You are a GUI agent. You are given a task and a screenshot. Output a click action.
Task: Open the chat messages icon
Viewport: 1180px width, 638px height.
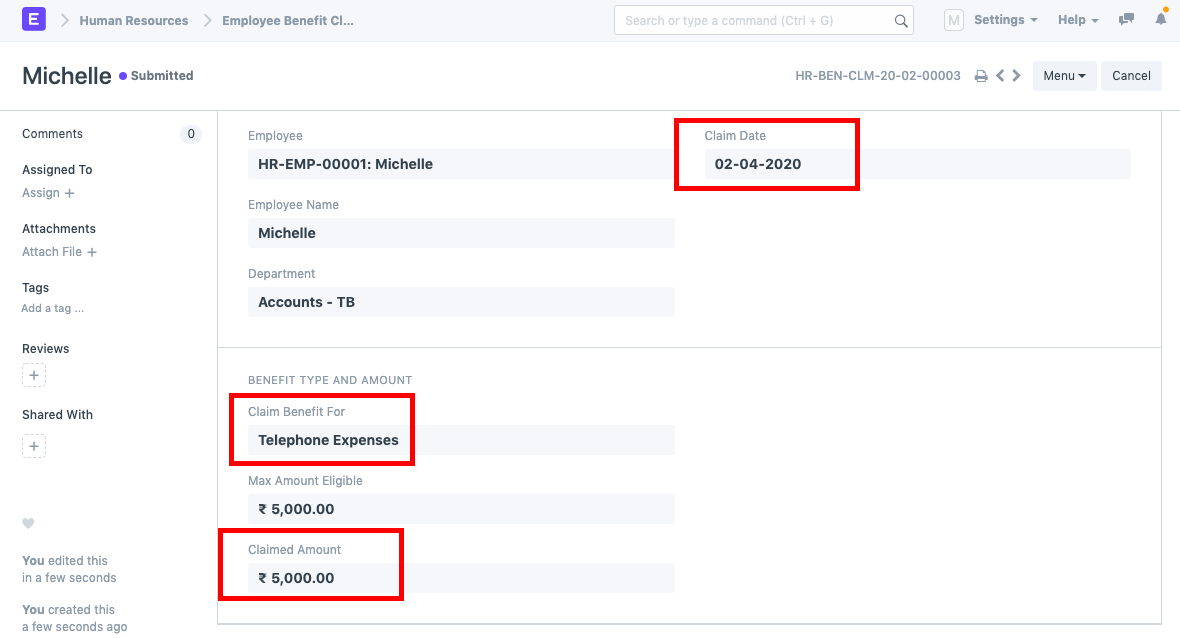click(x=1127, y=20)
